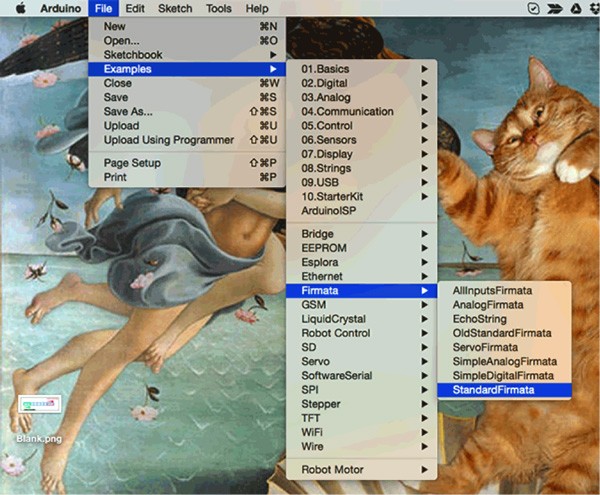Open the SimpleAnalogFirmata example
Viewport: 600px width, 495px height.
(x=504, y=361)
